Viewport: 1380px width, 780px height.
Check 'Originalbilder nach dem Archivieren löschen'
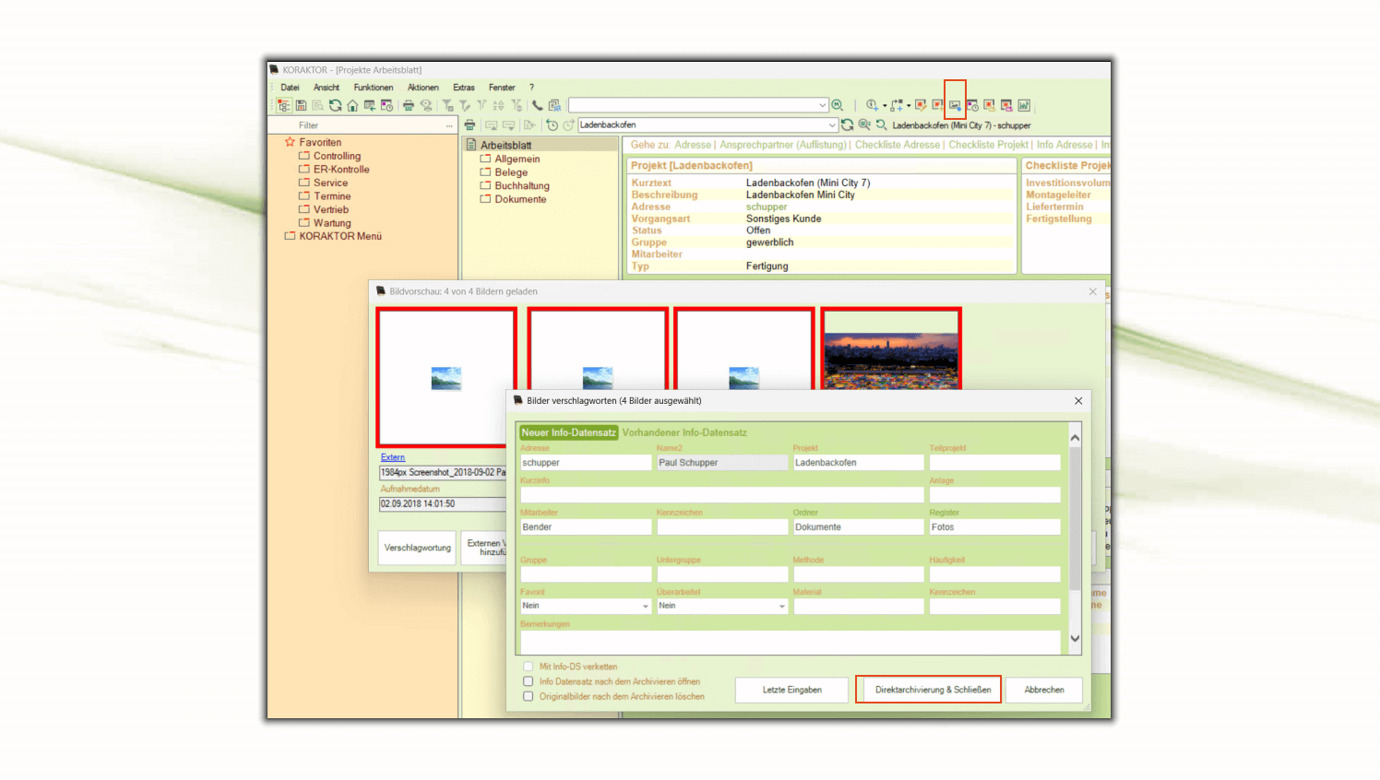point(528,696)
